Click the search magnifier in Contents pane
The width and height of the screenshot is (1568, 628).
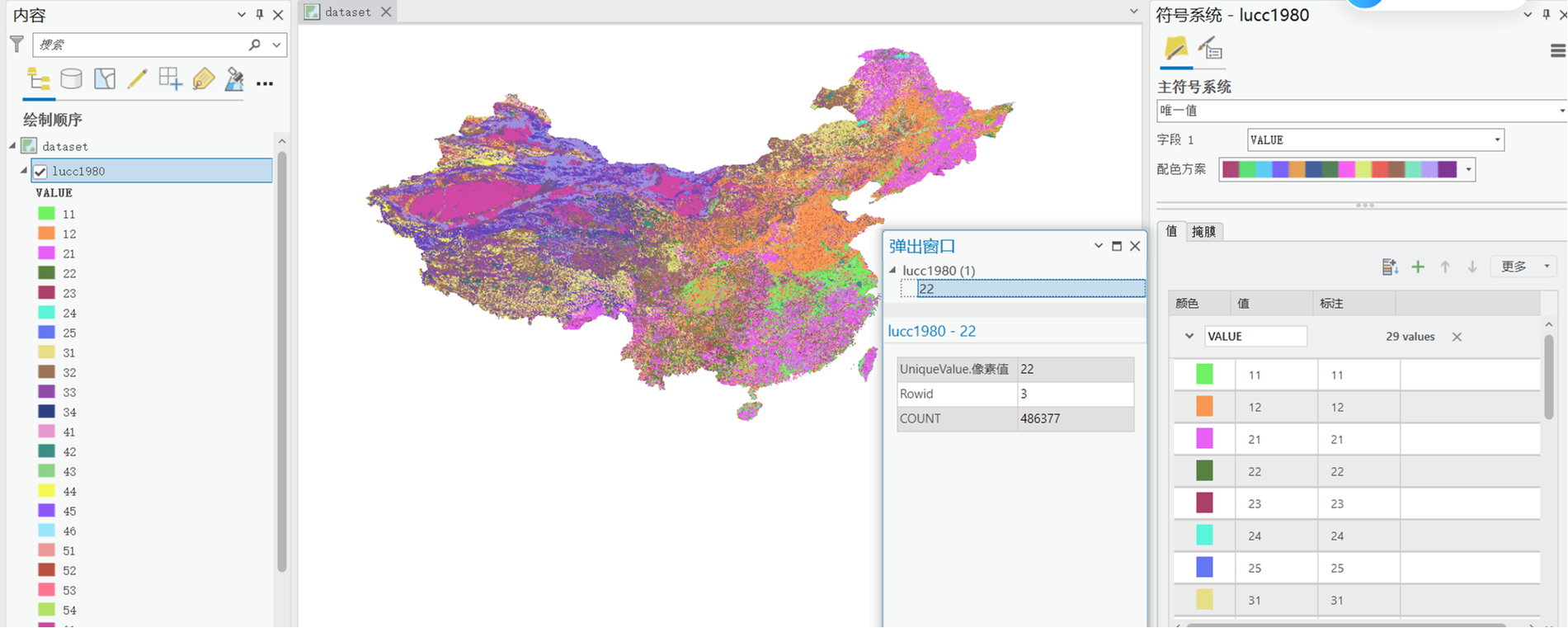(255, 45)
